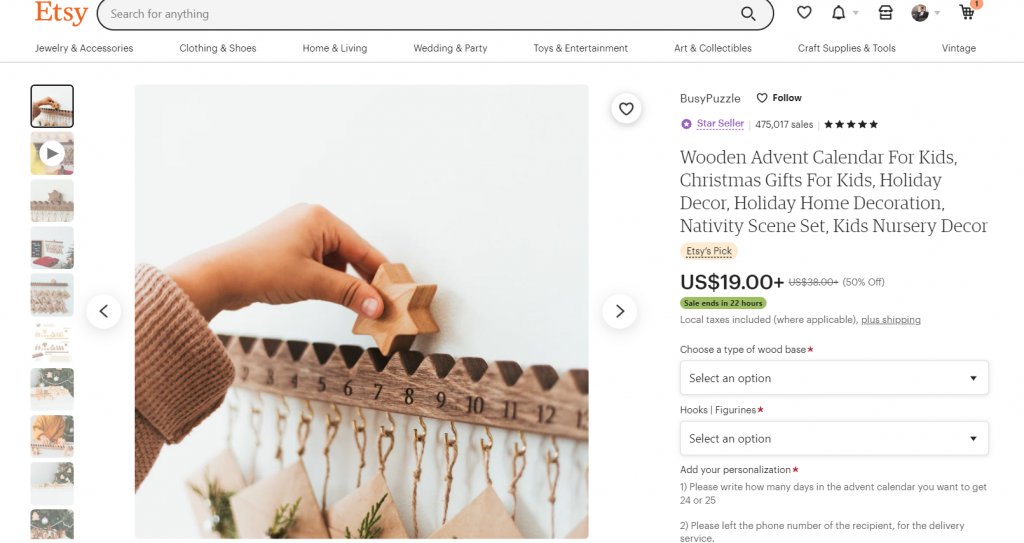Click the Etsy logo

[61, 13]
